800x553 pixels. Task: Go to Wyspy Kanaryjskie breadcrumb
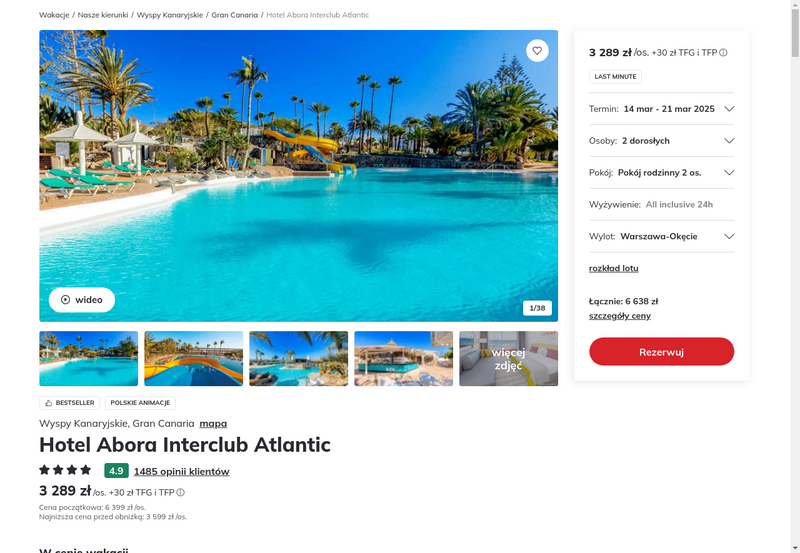[x=170, y=15]
